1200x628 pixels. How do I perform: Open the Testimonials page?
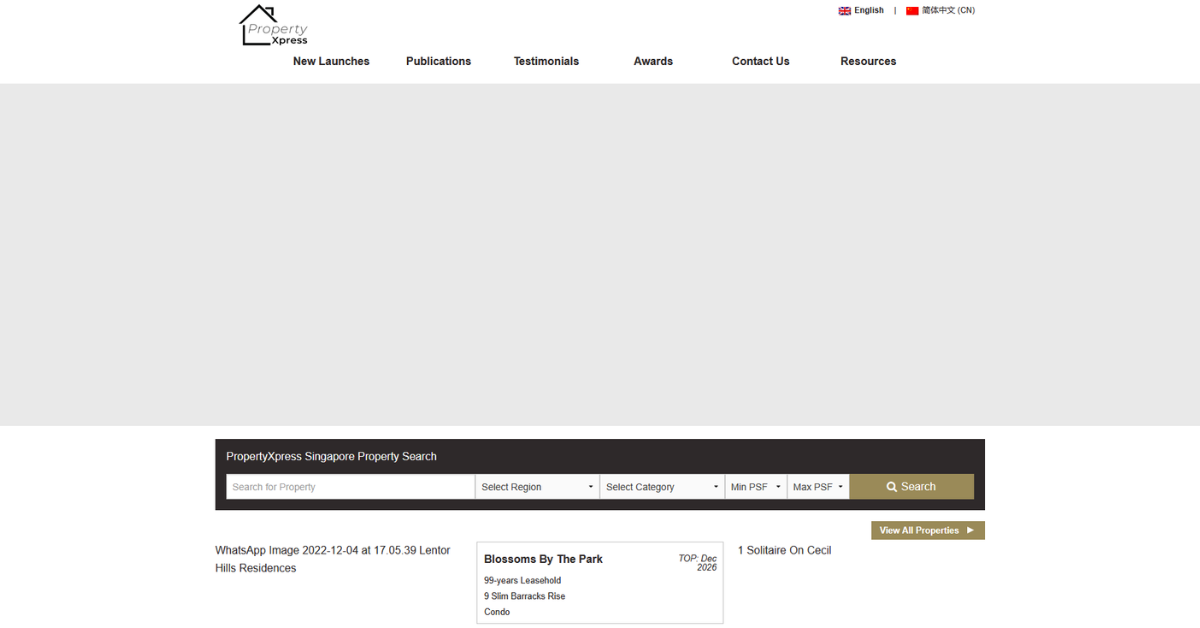[x=546, y=61]
